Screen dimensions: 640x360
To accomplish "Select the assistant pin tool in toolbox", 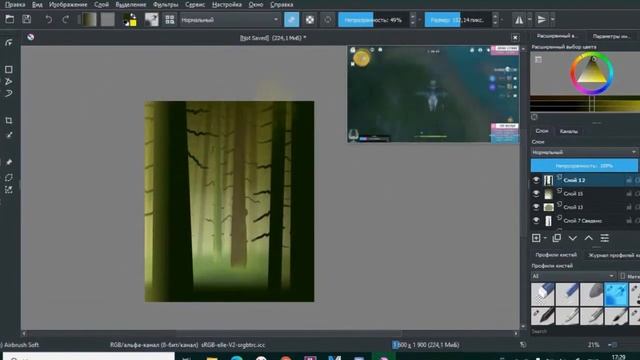I will coord(9,162).
